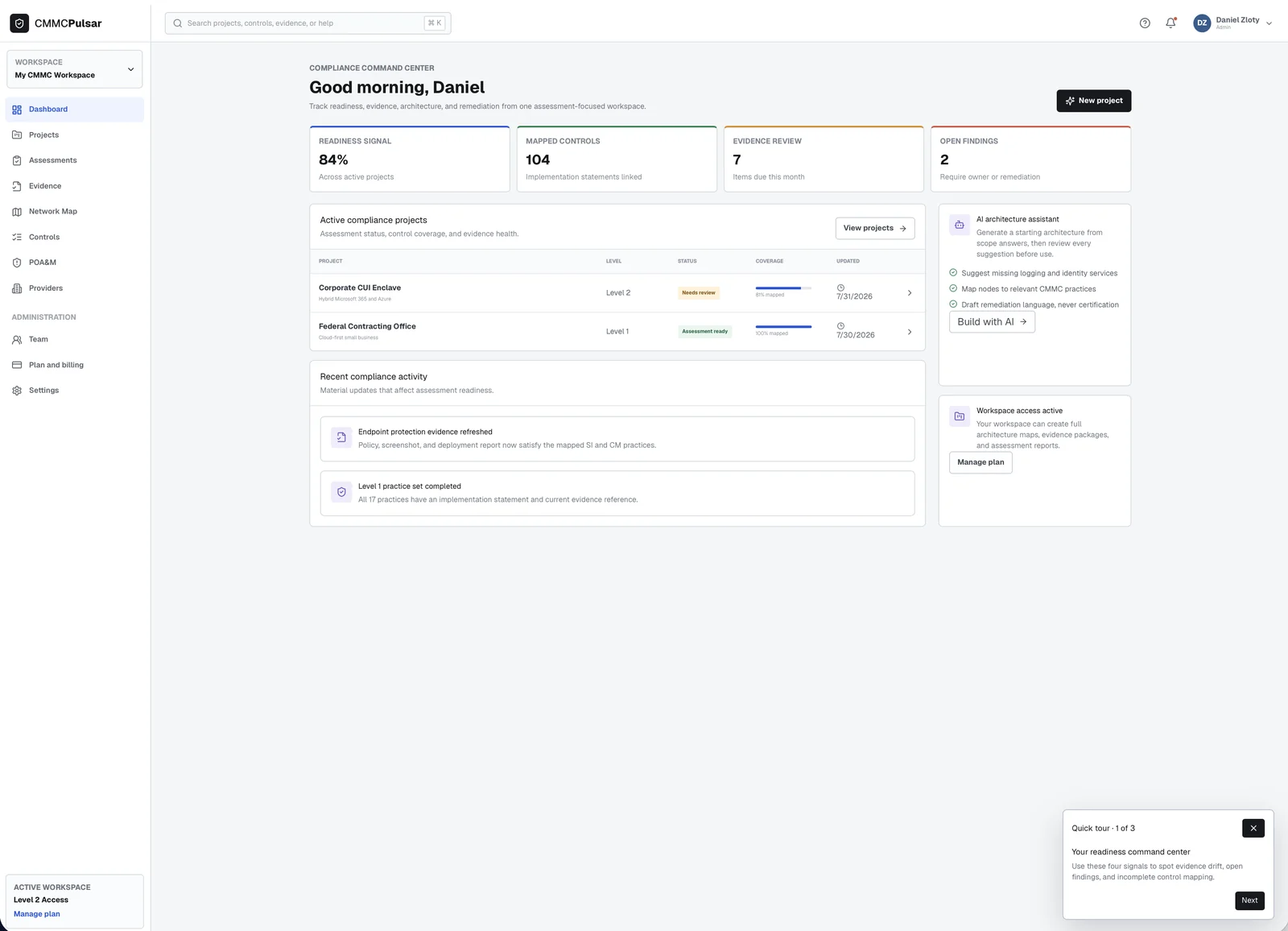Viewport: 1288px width, 931px height.
Task: Expand the My CMMC Workspace selector
Action: pyautogui.click(x=75, y=69)
